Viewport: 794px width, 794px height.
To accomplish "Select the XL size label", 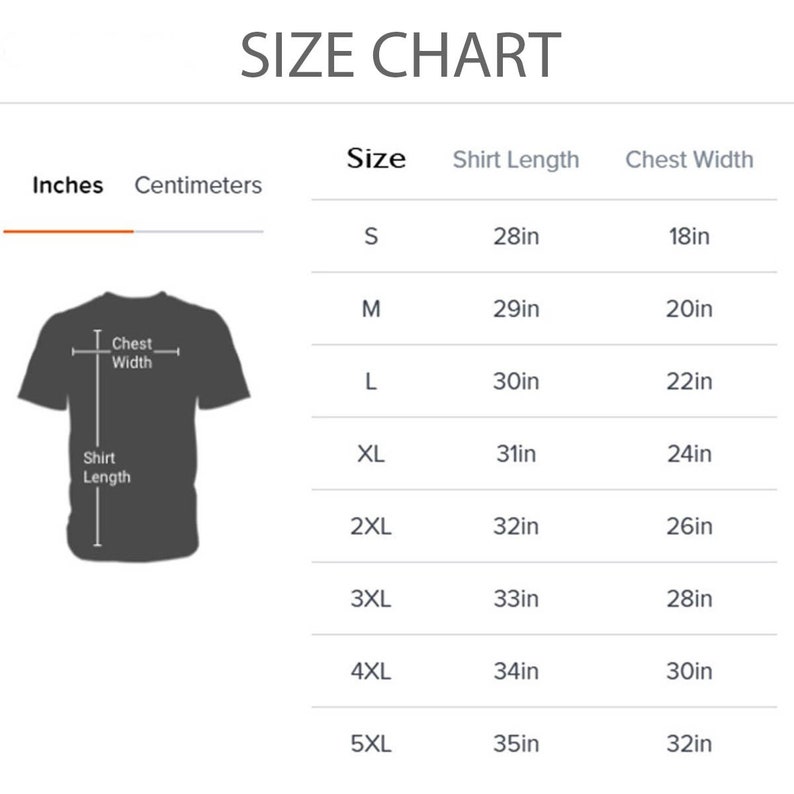I will click(371, 454).
